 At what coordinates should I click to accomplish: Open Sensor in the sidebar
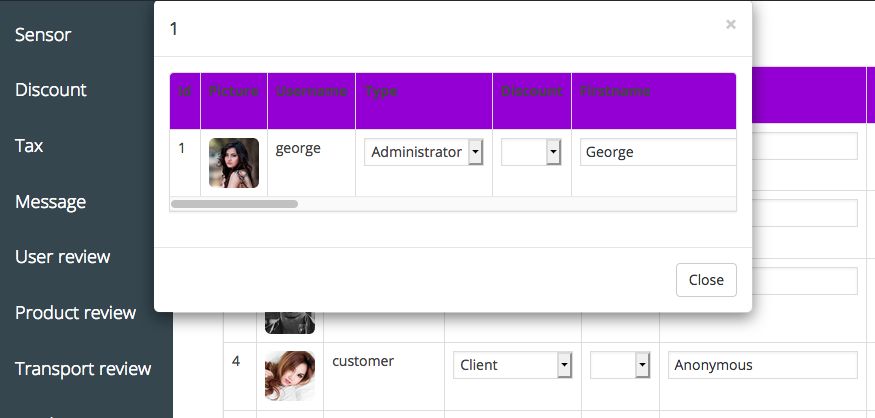click(x=43, y=35)
